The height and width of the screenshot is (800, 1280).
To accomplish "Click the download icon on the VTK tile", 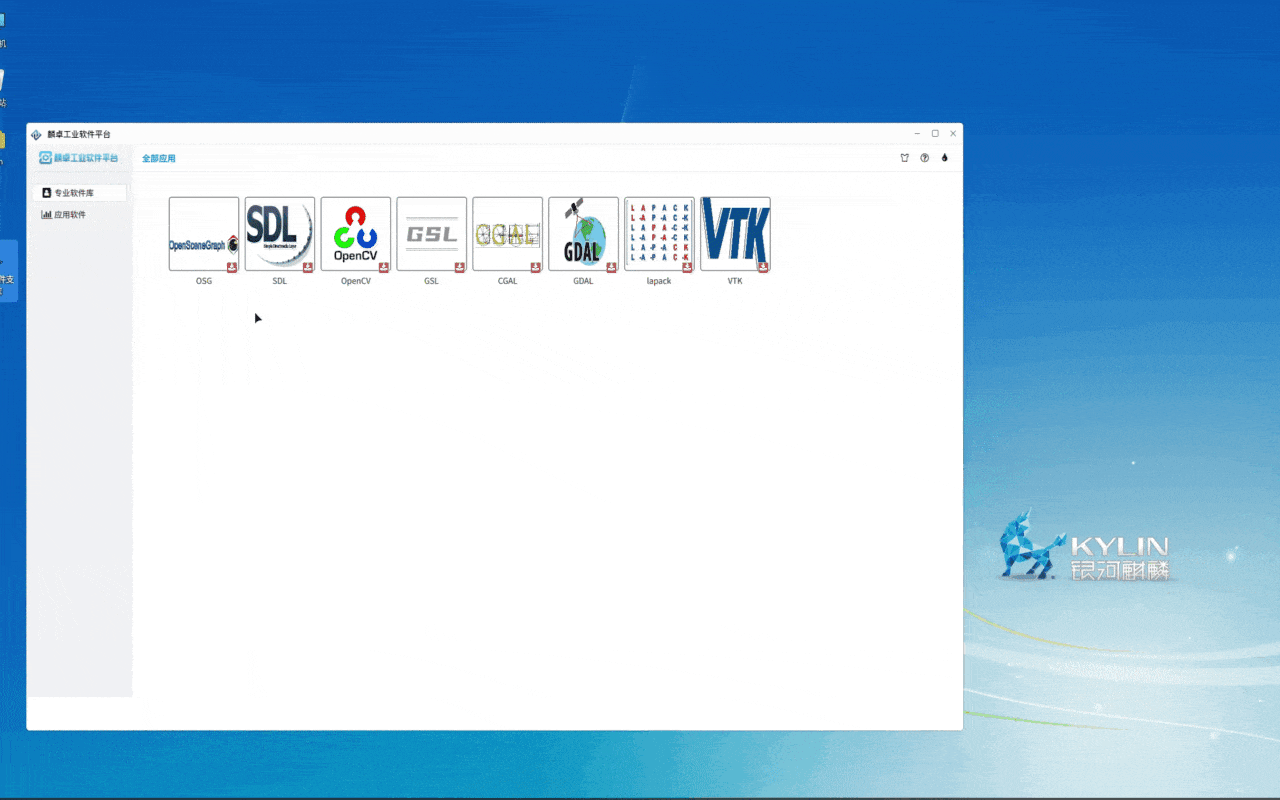I will [764, 267].
